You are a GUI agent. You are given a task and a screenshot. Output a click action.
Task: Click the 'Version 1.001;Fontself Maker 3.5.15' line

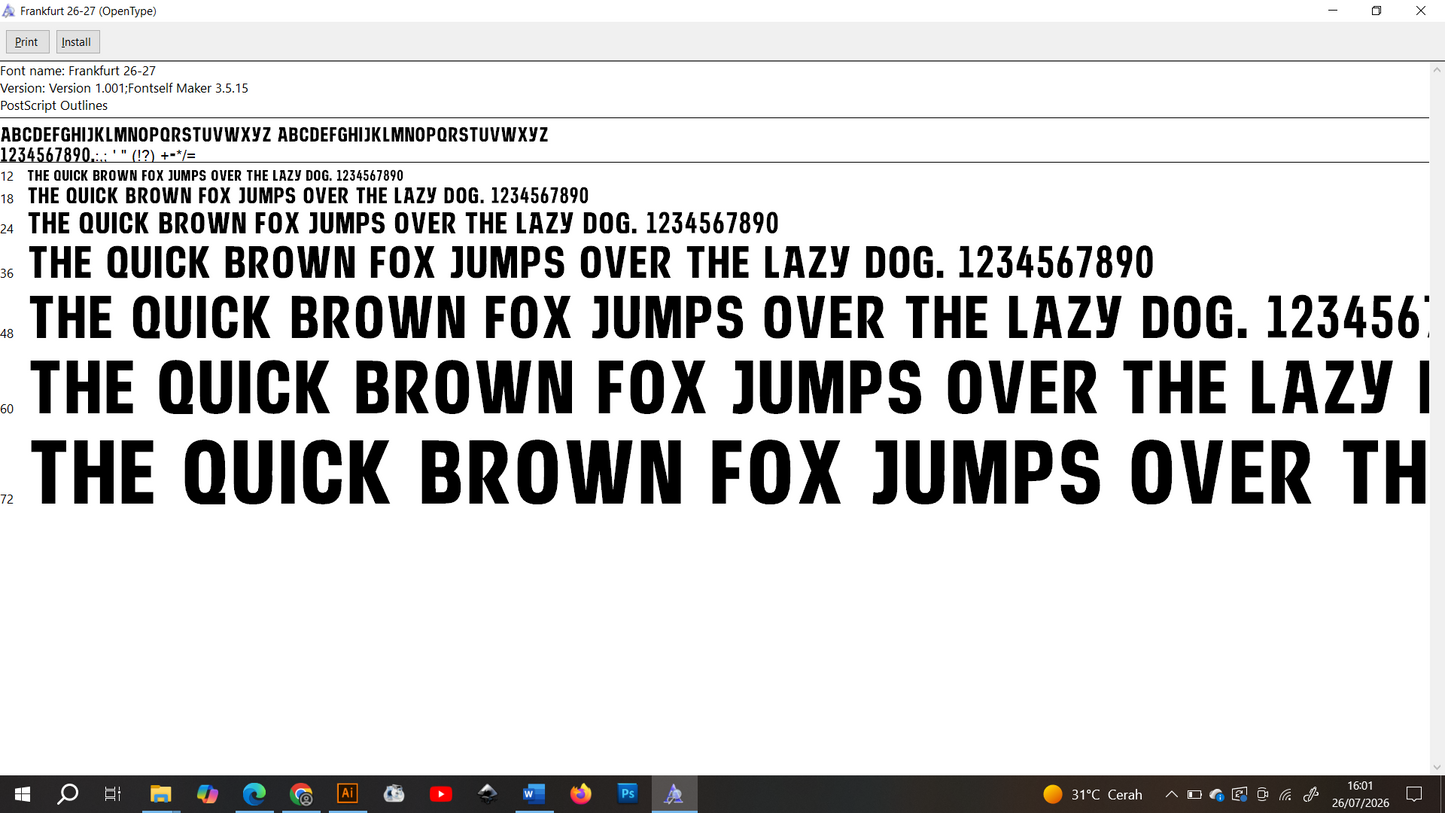click(x=124, y=88)
